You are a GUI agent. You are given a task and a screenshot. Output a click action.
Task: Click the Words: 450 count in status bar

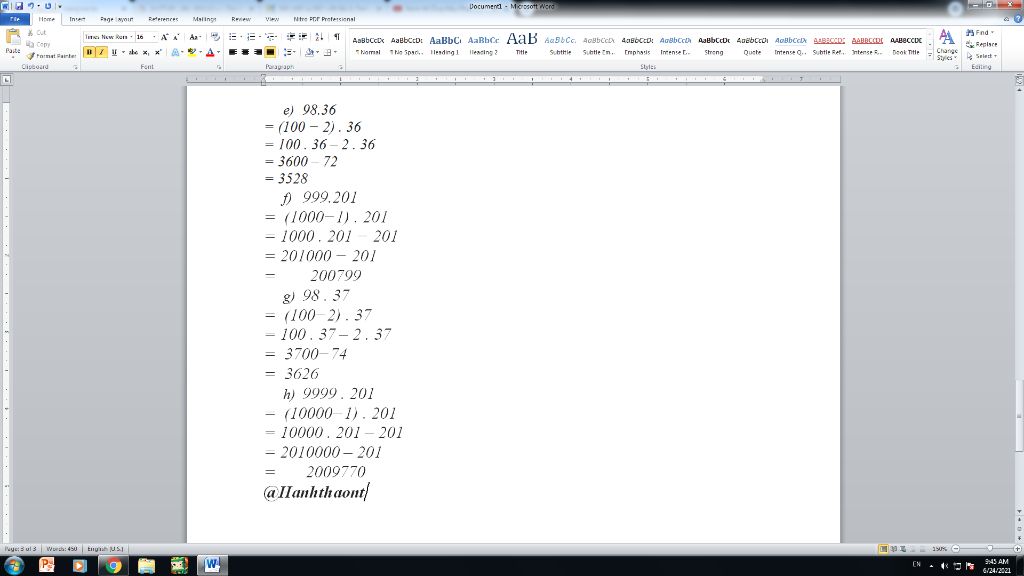click(62, 549)
